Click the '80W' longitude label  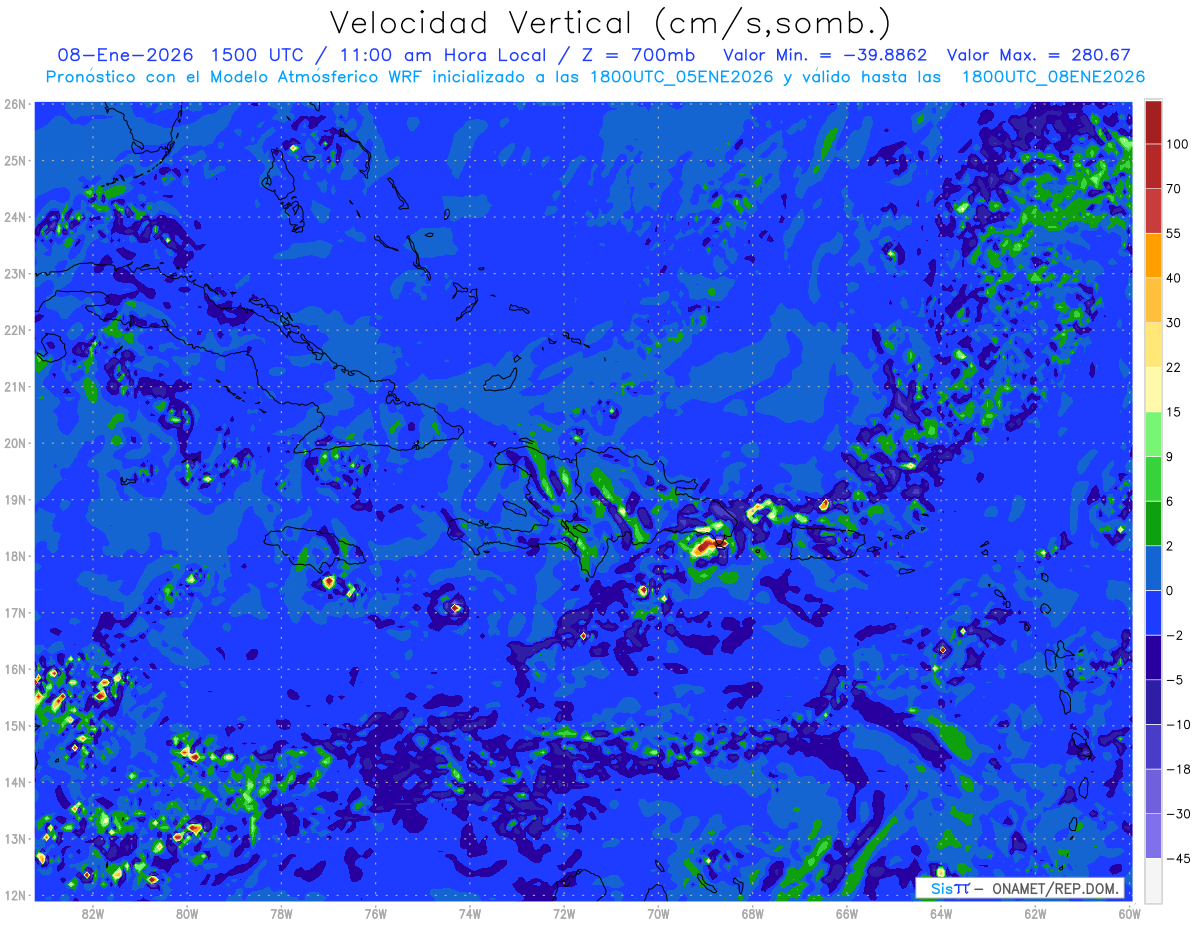point(187,912)
